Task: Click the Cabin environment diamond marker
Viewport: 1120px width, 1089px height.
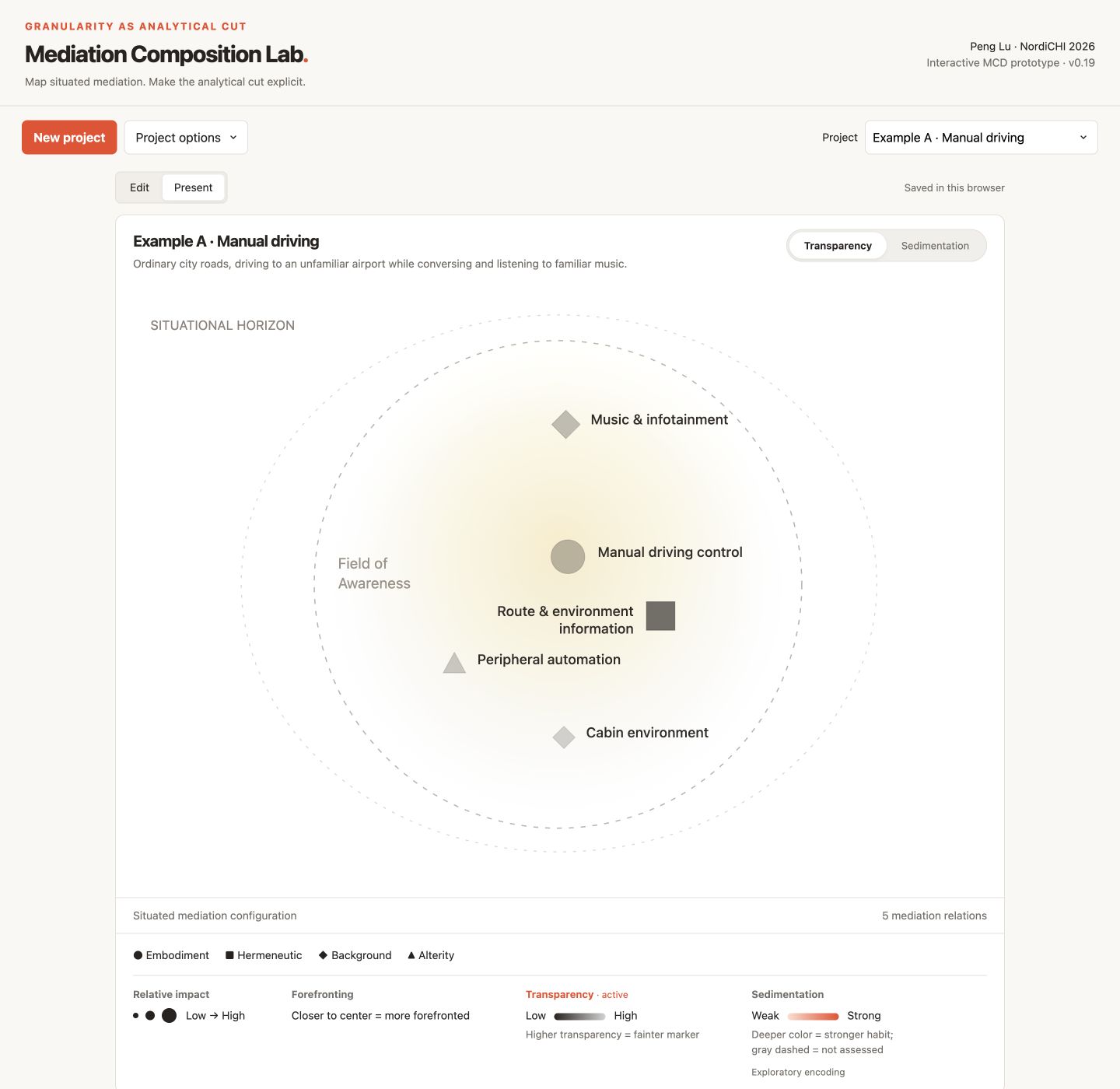Action: 564,737
